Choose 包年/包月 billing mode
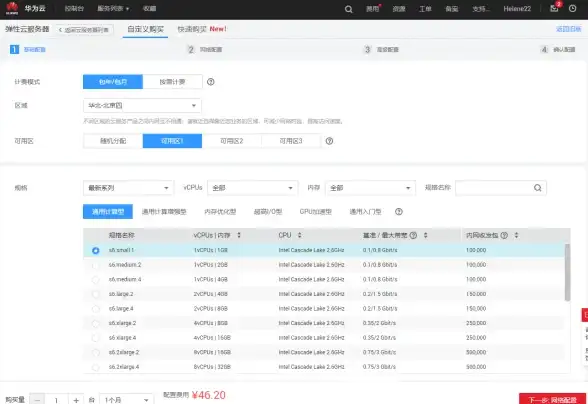Viewport: 588px width, 404px height. click(113, 82)
